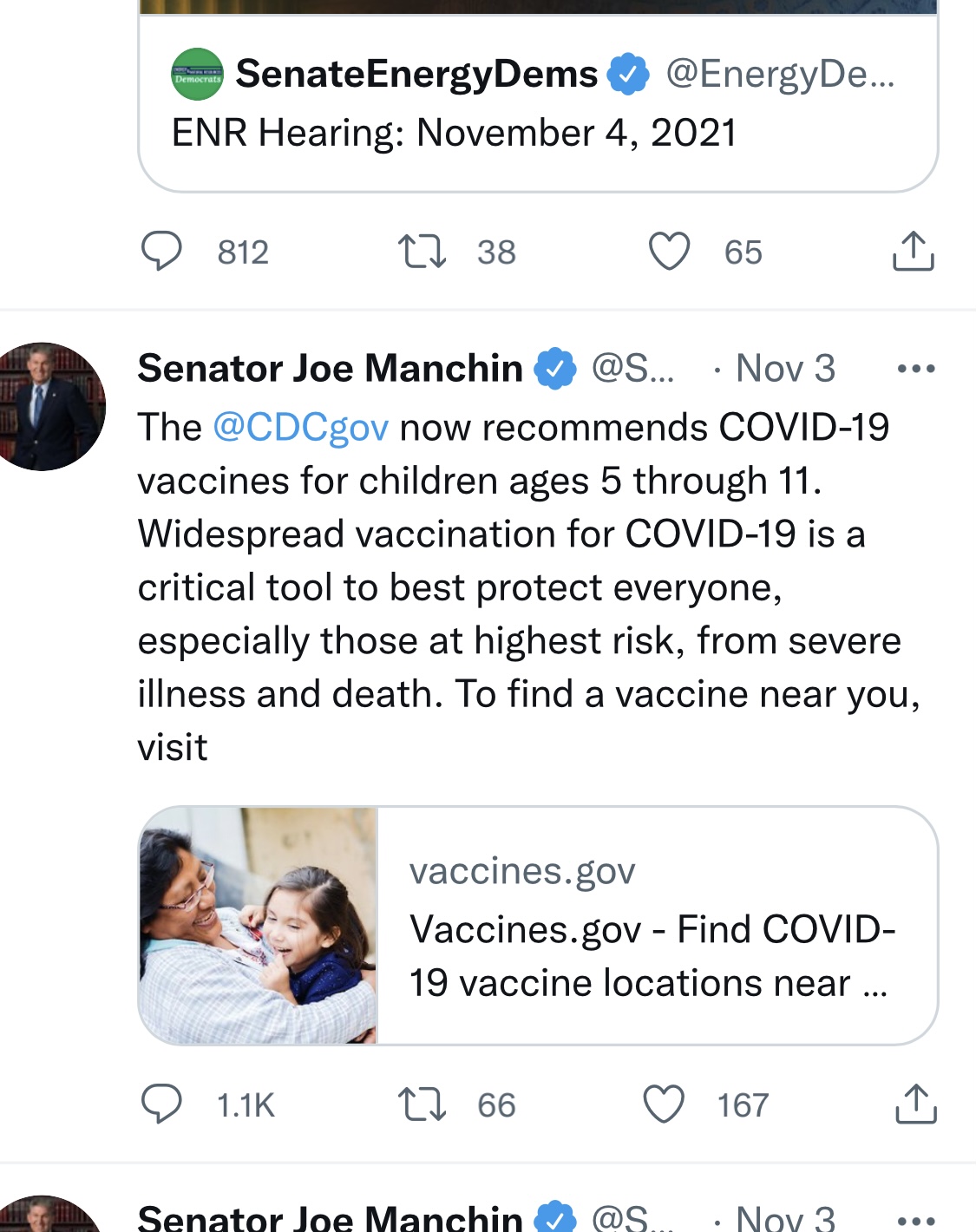Tap the Senator Joe Manchin display name

[x=330, y=369]
